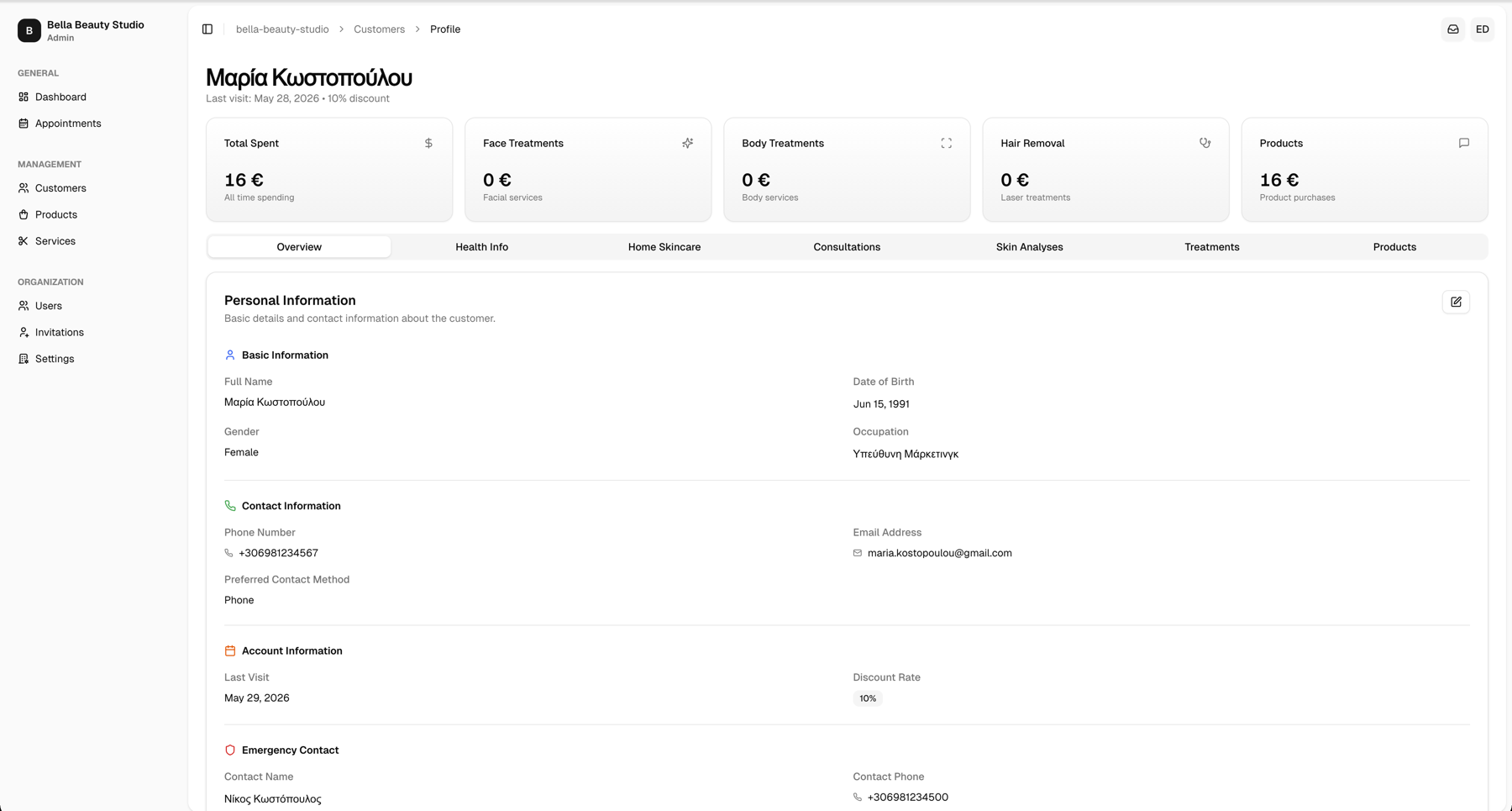The width and height of the screenshot is (1512, 811).
Task: Click the Bella Beauty Studio logo badge
Action: click(x=29, y=30)
